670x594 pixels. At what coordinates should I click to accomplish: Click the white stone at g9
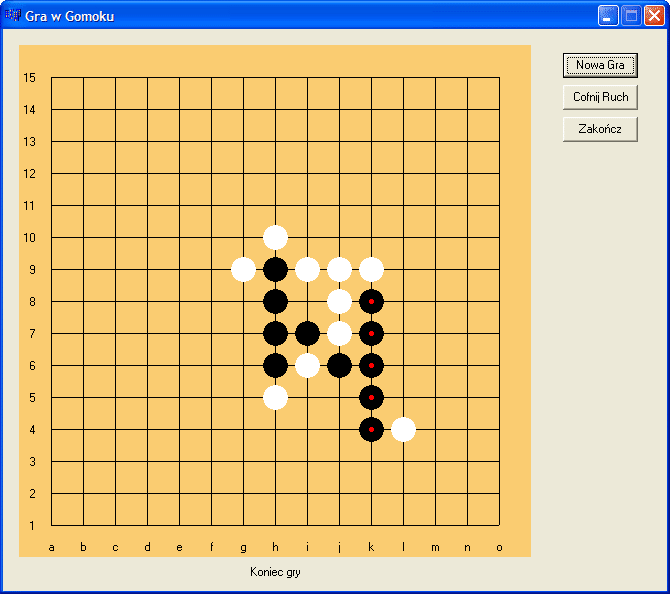point(243,269)
